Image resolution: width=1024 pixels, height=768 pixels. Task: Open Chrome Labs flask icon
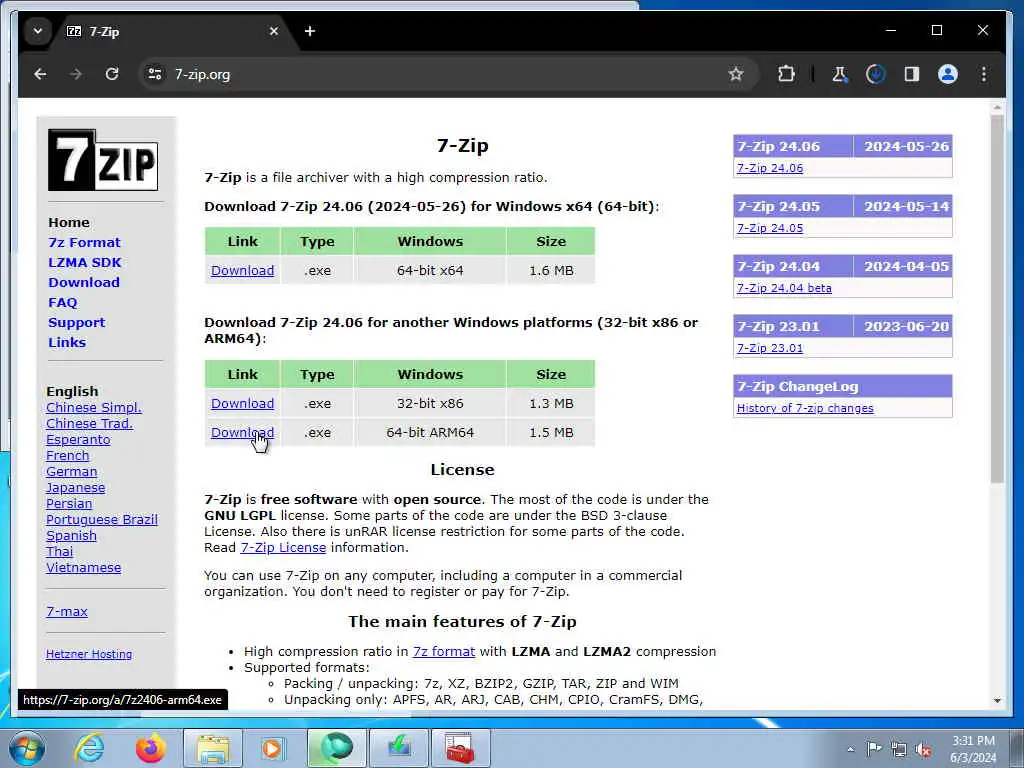pyautogui.click(x=839, y=74)
